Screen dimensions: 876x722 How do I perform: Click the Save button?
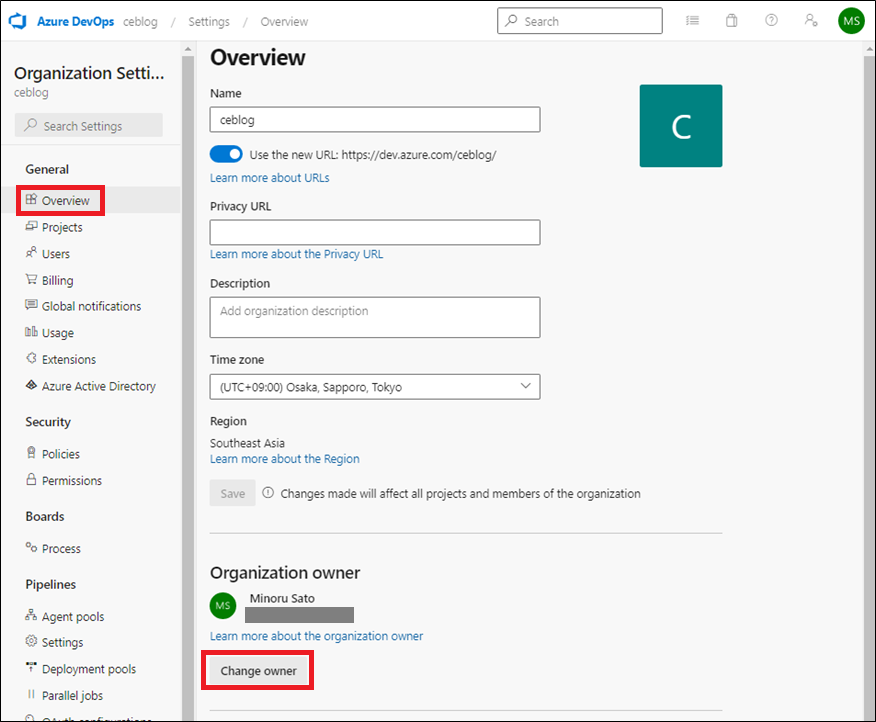232,493
